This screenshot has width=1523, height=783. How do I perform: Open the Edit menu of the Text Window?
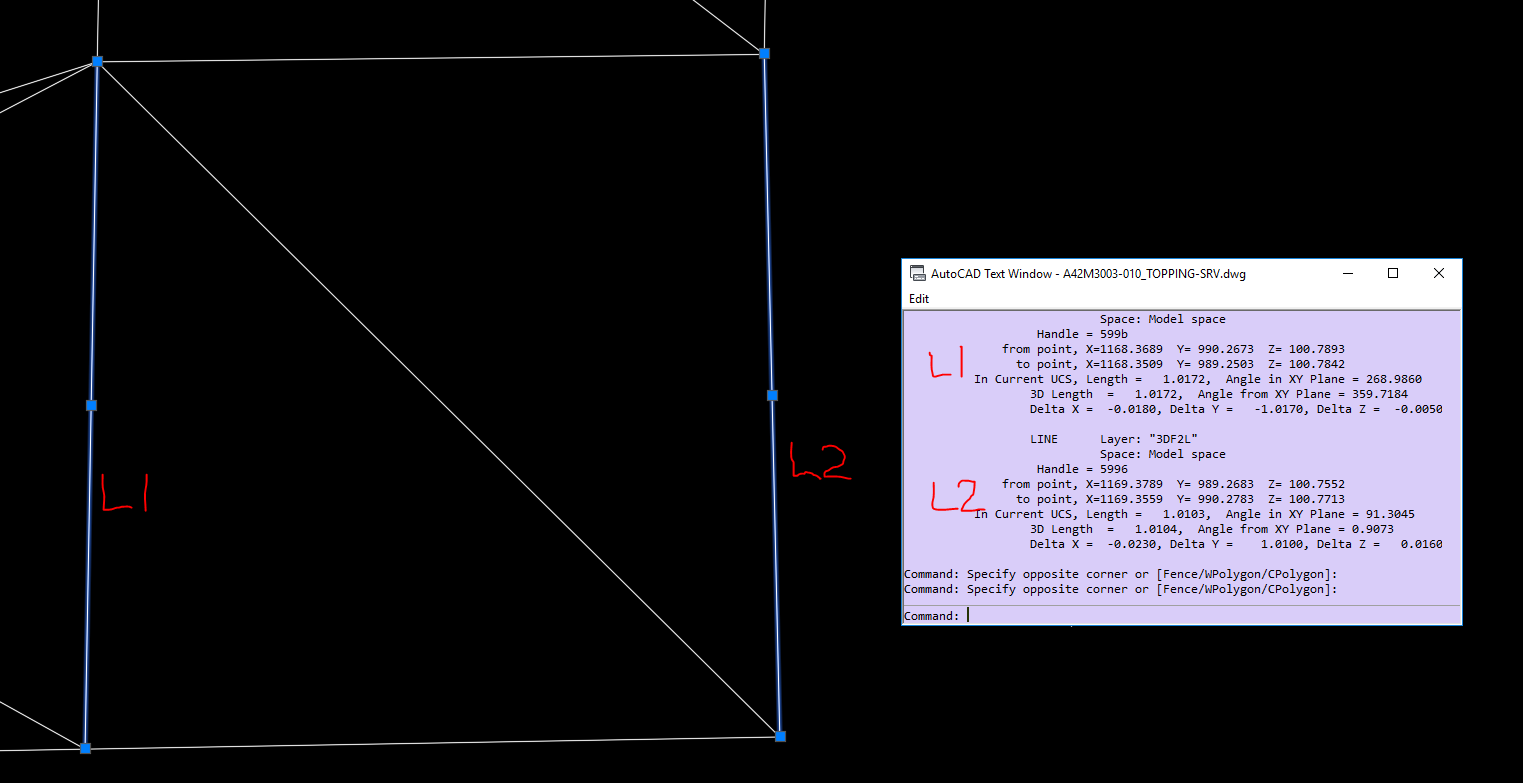(918, 298)
